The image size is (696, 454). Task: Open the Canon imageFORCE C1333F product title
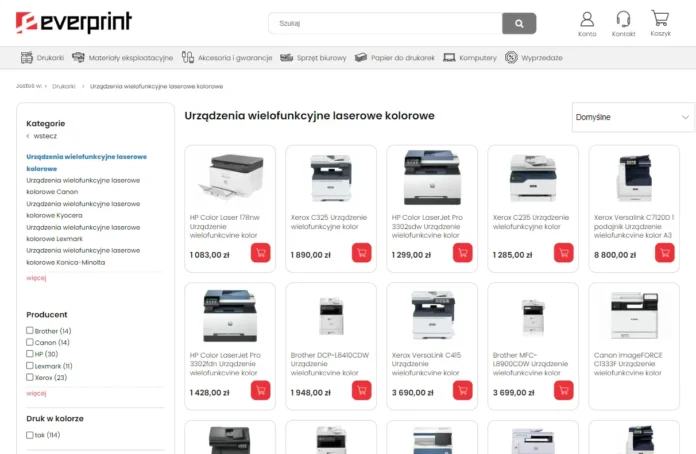pos(628,364)
